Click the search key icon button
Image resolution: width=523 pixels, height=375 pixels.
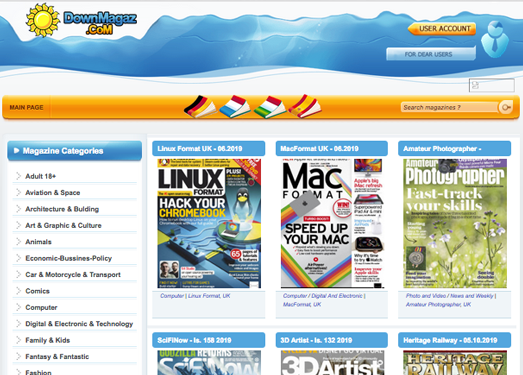(x=506, y=107)
